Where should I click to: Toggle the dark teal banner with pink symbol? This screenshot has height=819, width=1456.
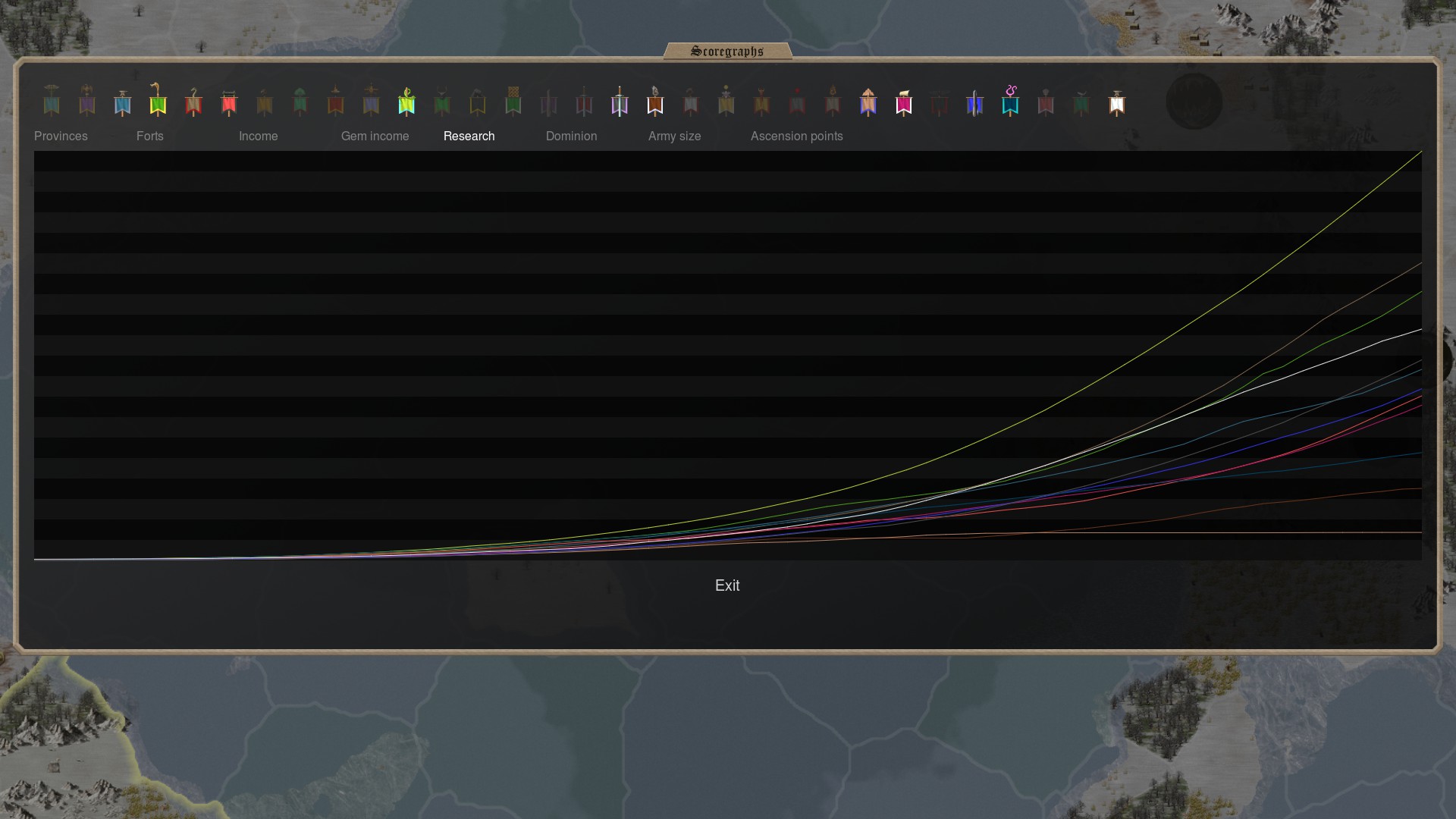[x=1010, y=101]
